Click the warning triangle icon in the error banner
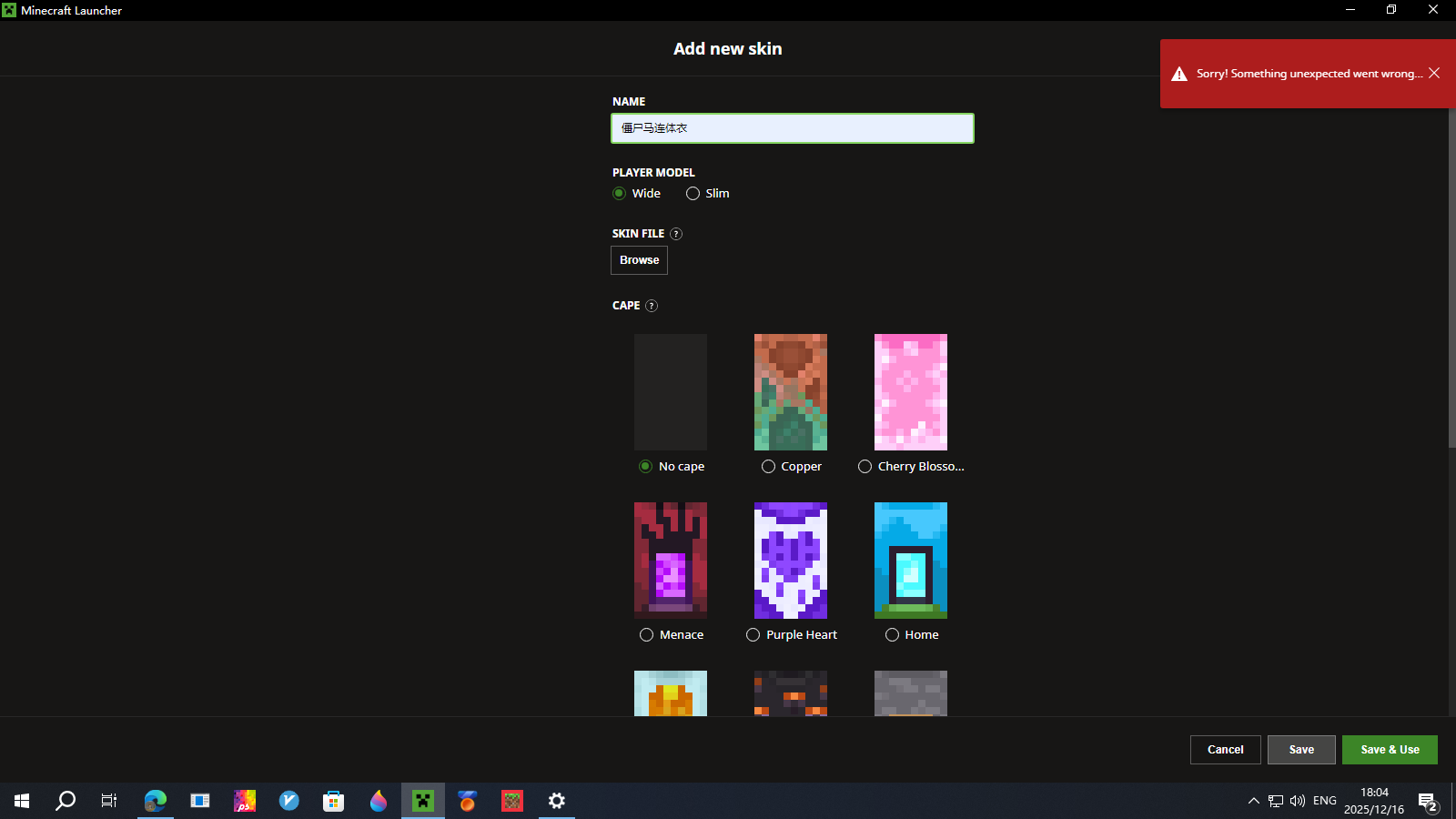This screenshot has width=1456, height=819. [x=1179, y=74]
